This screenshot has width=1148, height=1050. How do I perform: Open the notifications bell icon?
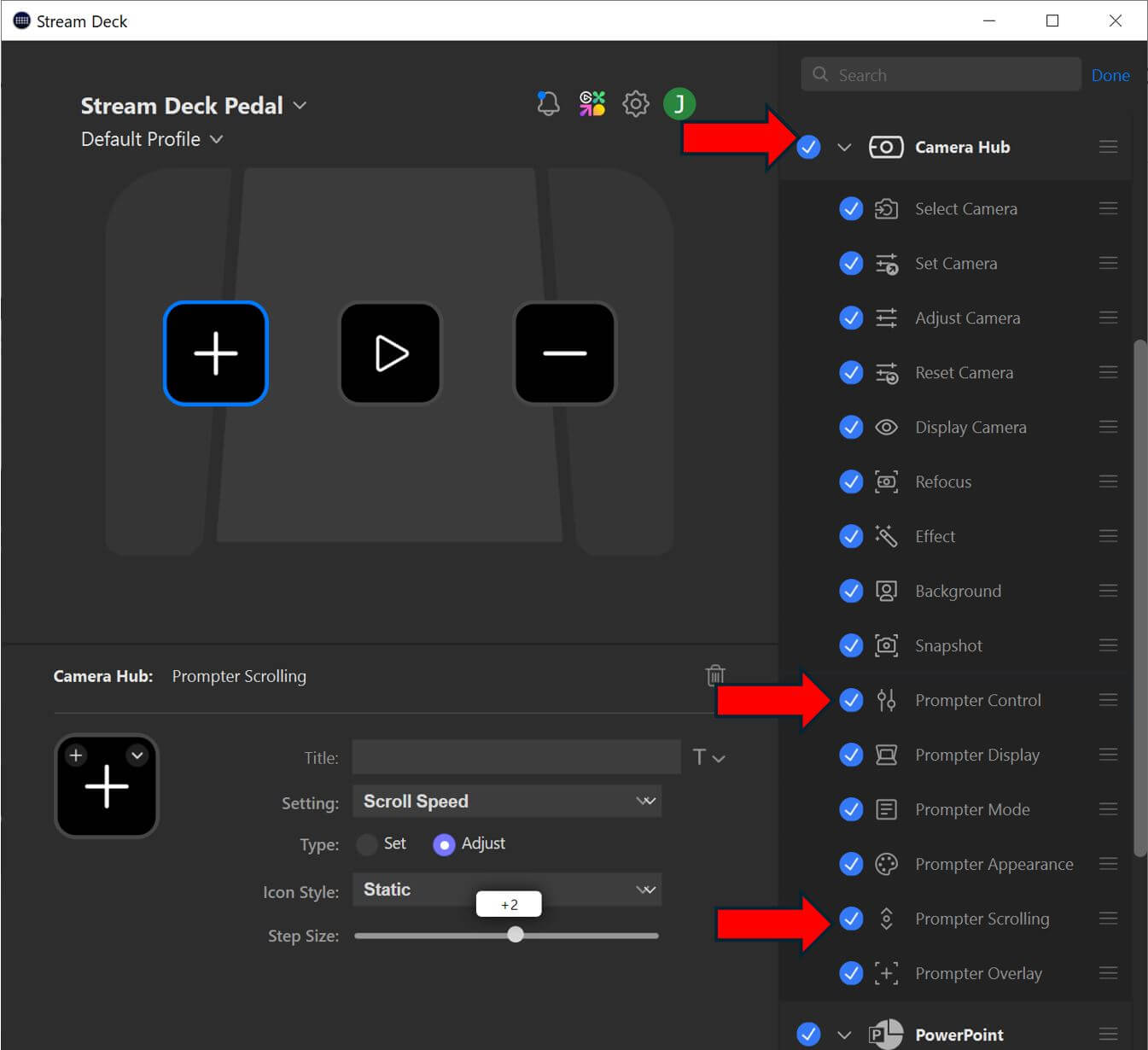548,104
